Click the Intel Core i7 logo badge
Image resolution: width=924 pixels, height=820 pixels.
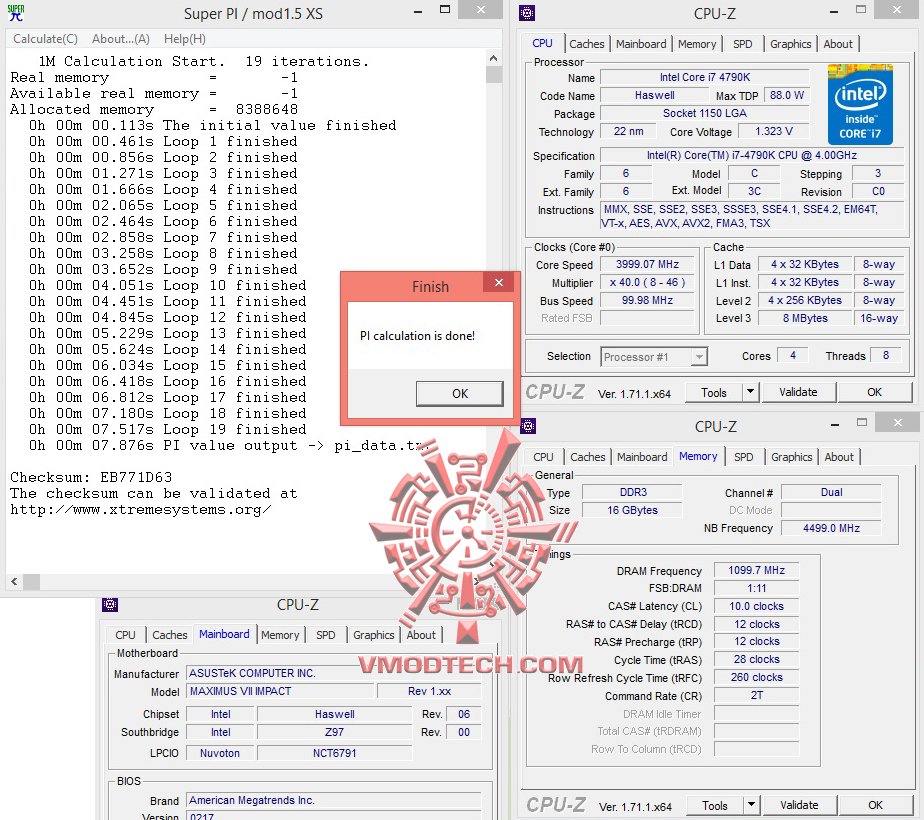click(x=860, y=104)
